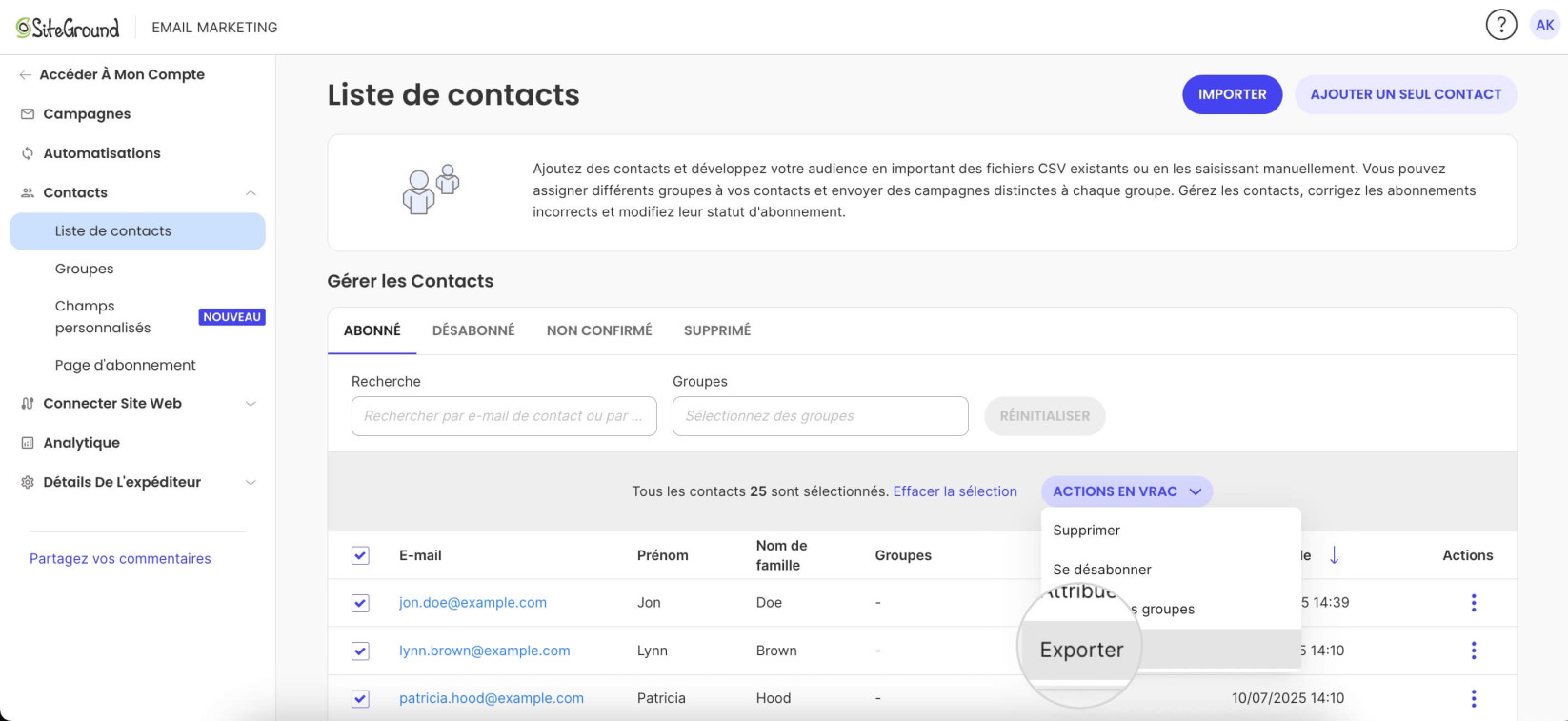Switch to the Supprimé tab

coord(717,330)
